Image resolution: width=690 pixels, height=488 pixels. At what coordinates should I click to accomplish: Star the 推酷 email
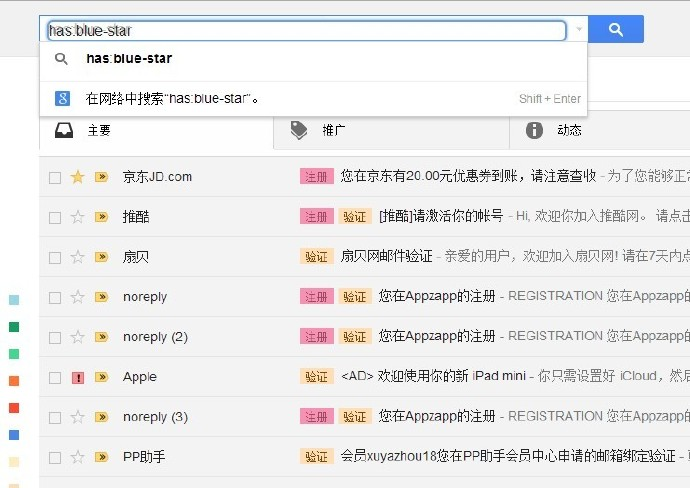pos(77,217)
